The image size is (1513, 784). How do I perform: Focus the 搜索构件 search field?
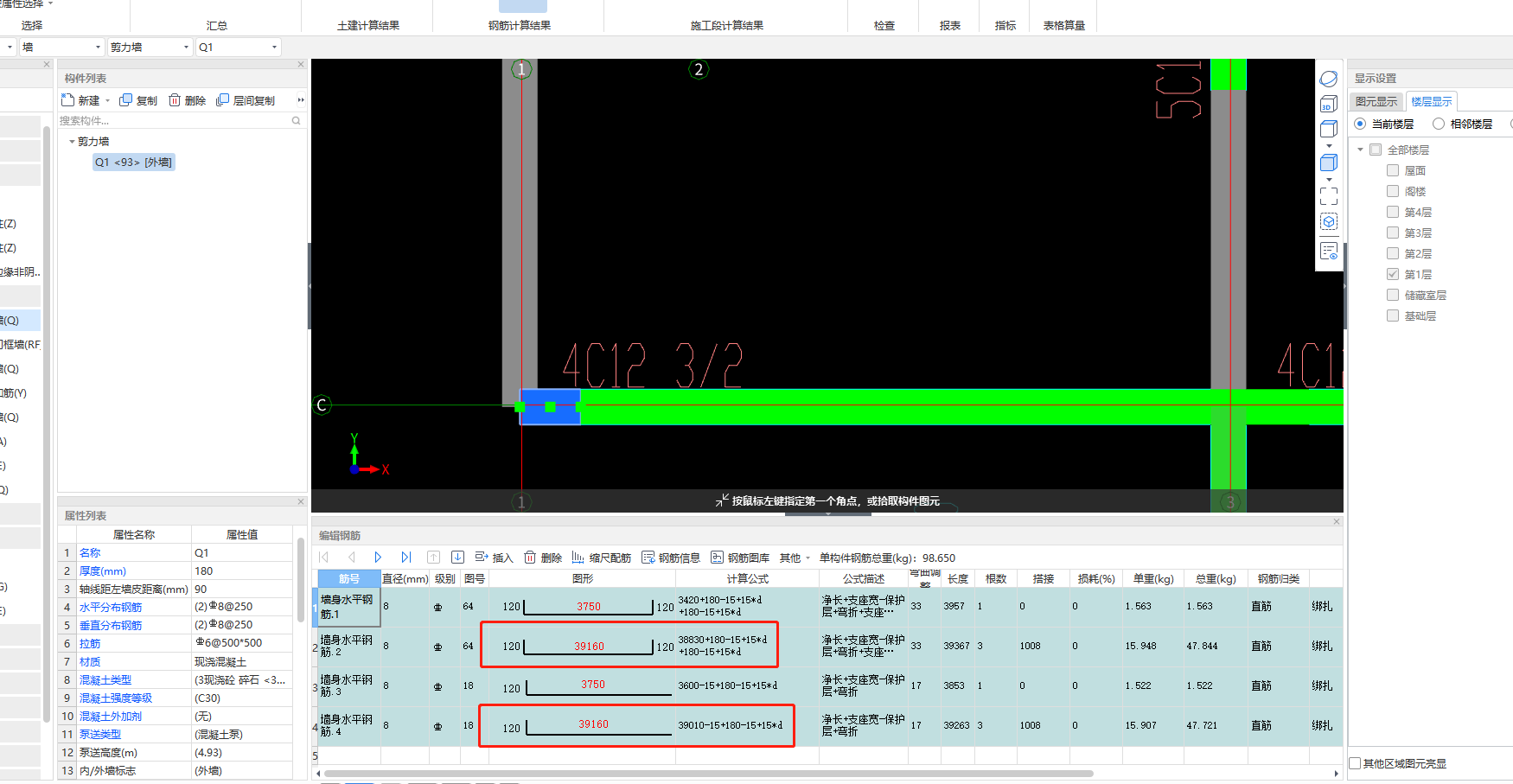click(x=173, y=121)
